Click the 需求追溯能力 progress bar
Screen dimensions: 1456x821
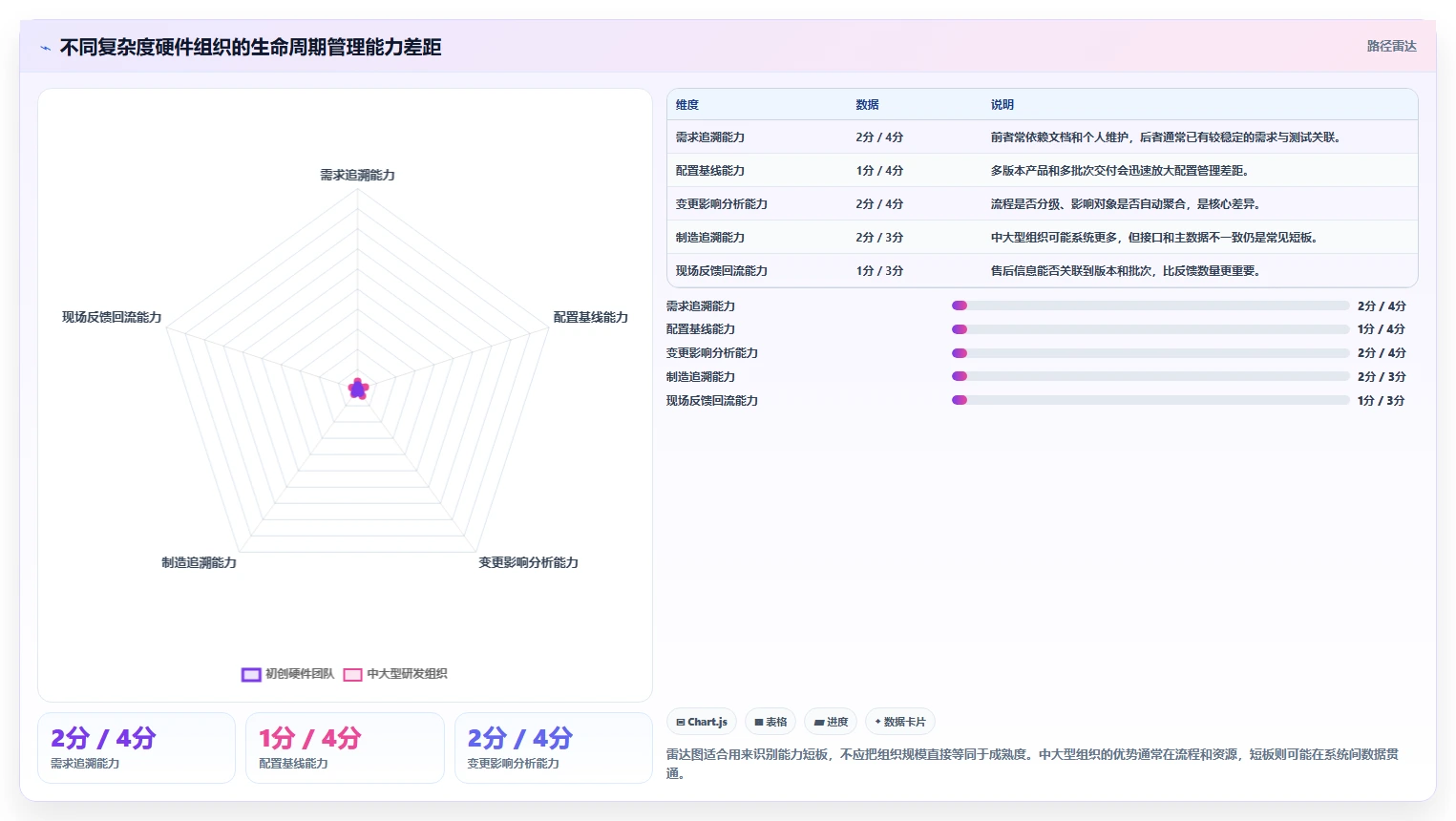pos(1150,305)
